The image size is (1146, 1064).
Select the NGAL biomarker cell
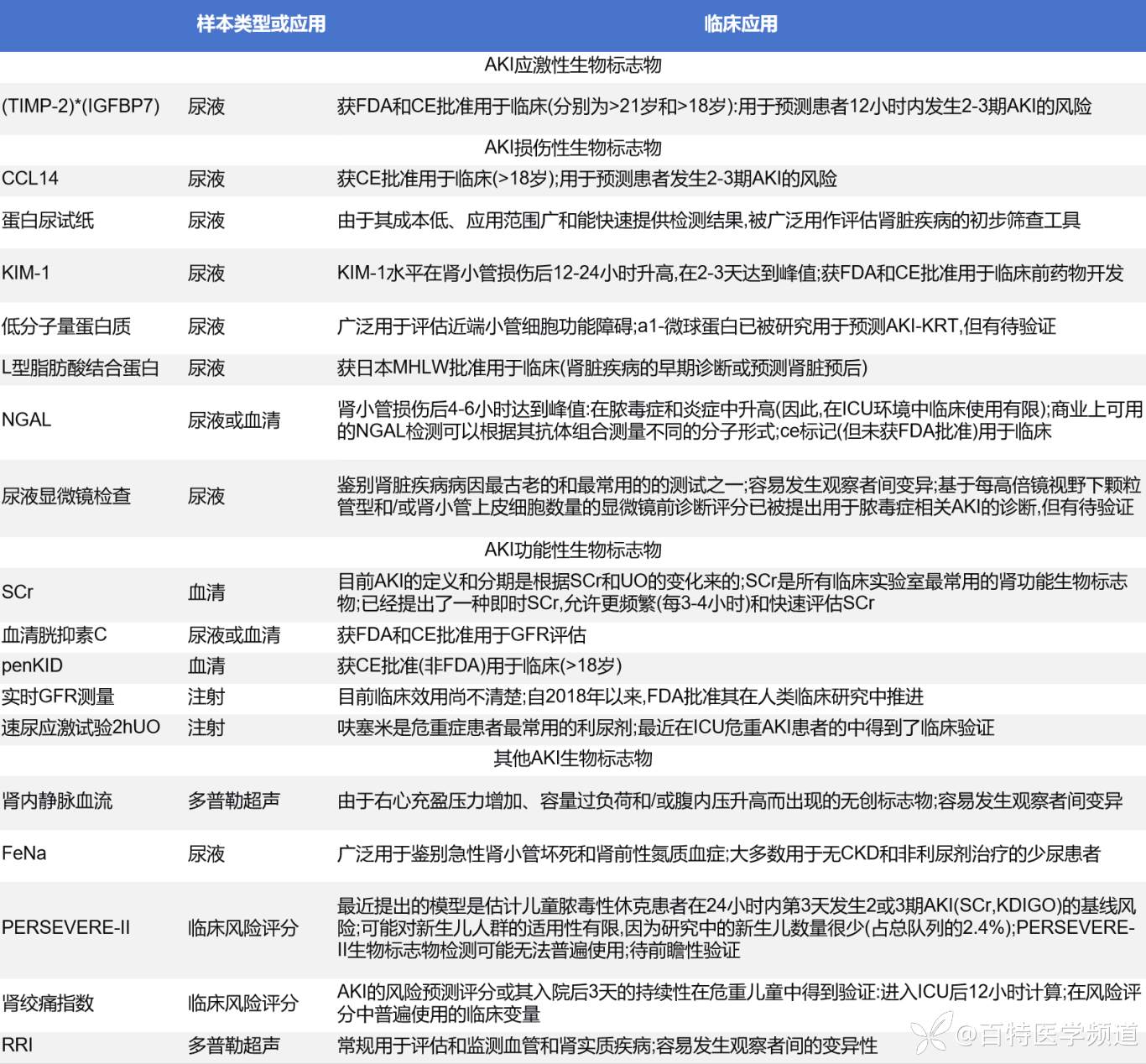pos(27,420)
